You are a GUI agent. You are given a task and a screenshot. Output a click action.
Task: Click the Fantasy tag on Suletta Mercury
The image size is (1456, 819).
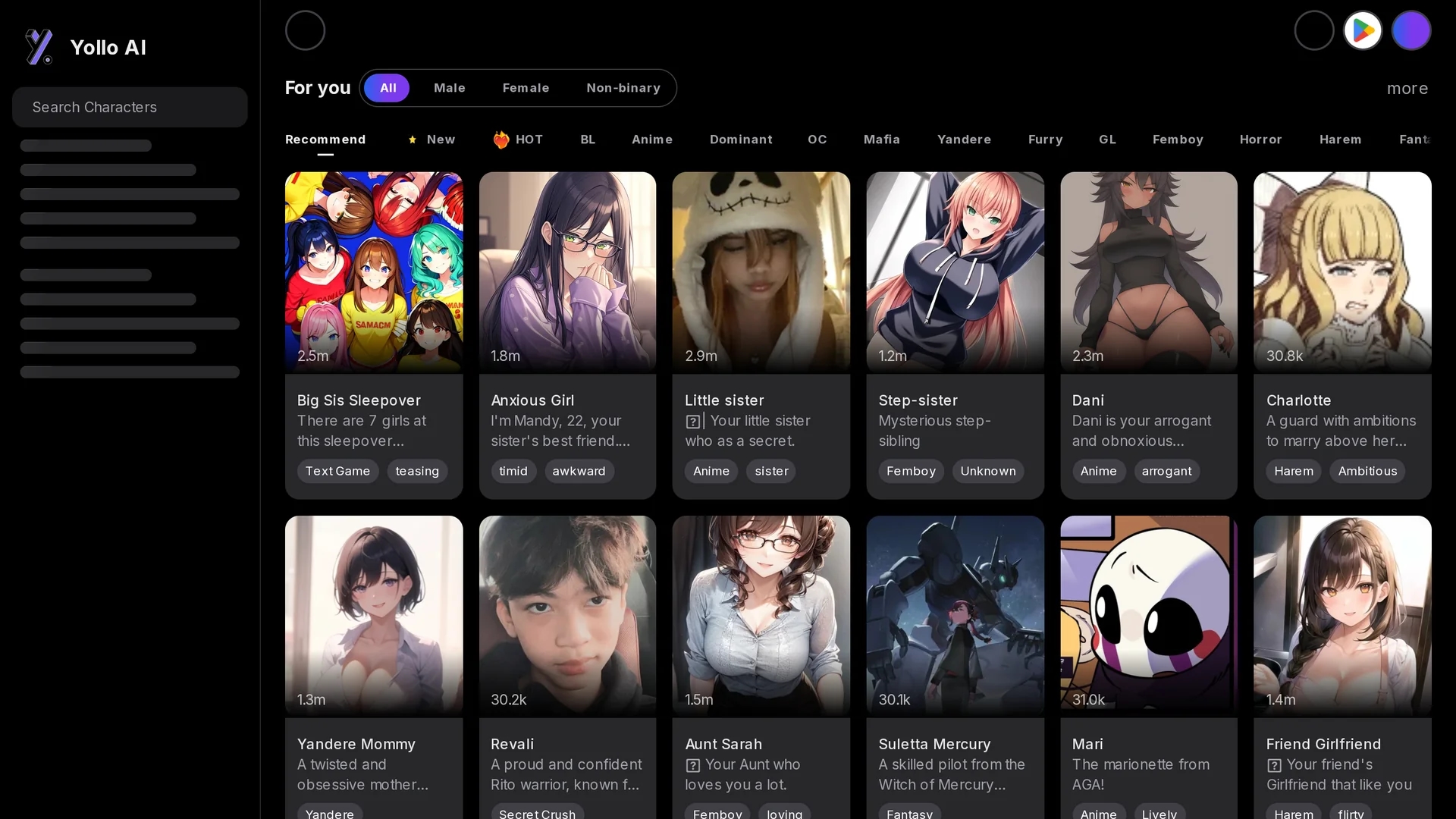(x=909, y=813)
